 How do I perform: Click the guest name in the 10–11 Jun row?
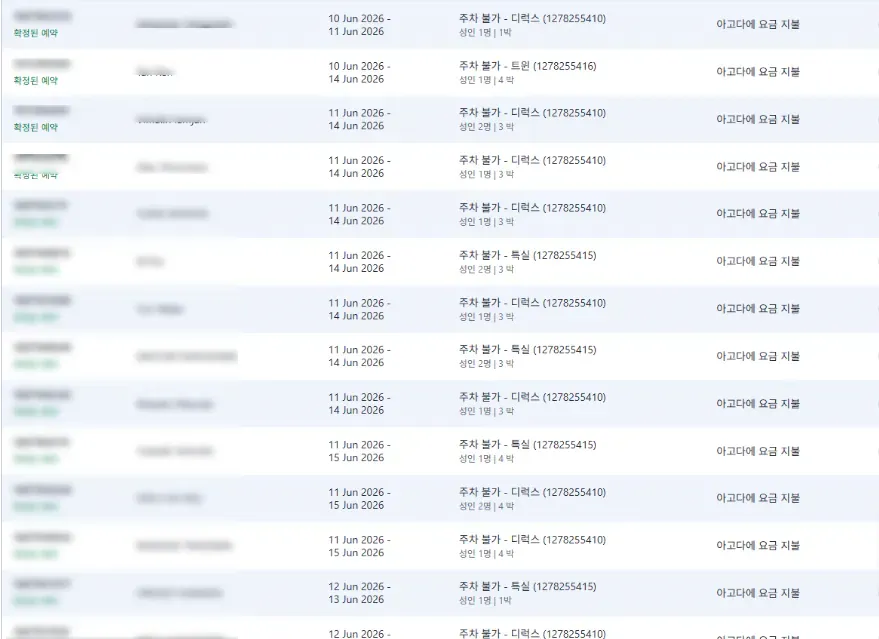click(184, 24)
